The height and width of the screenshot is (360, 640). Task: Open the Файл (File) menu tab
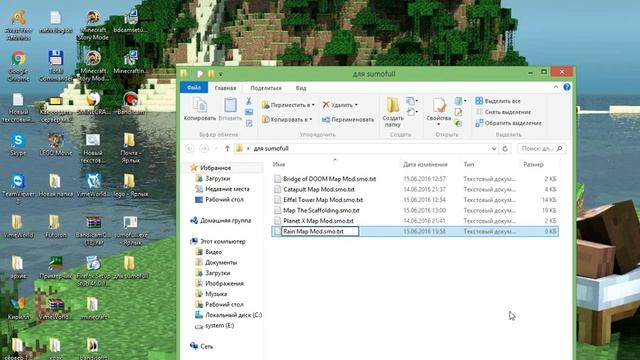[194, 88]
